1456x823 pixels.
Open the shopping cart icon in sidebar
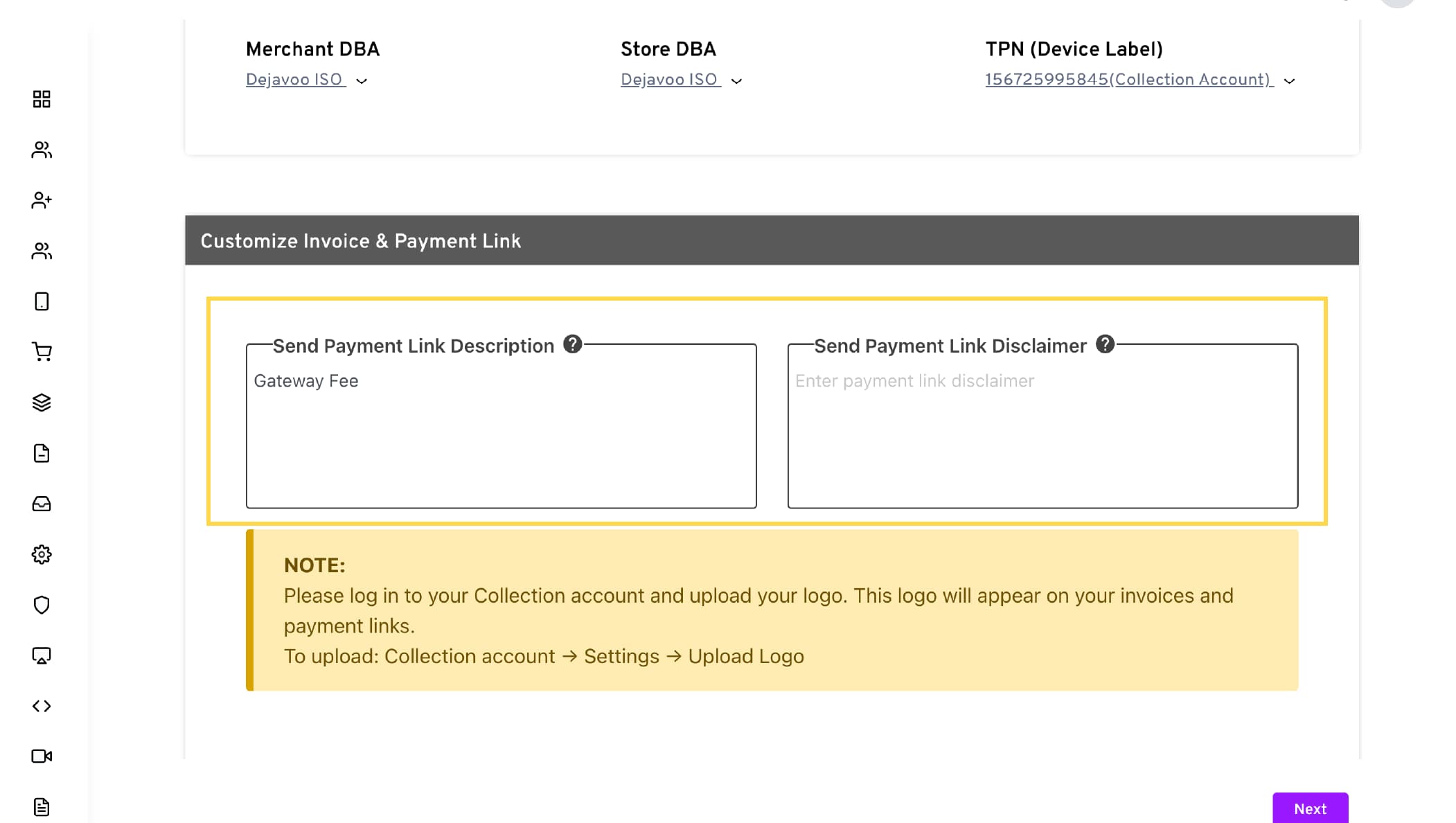coord(42,352)
